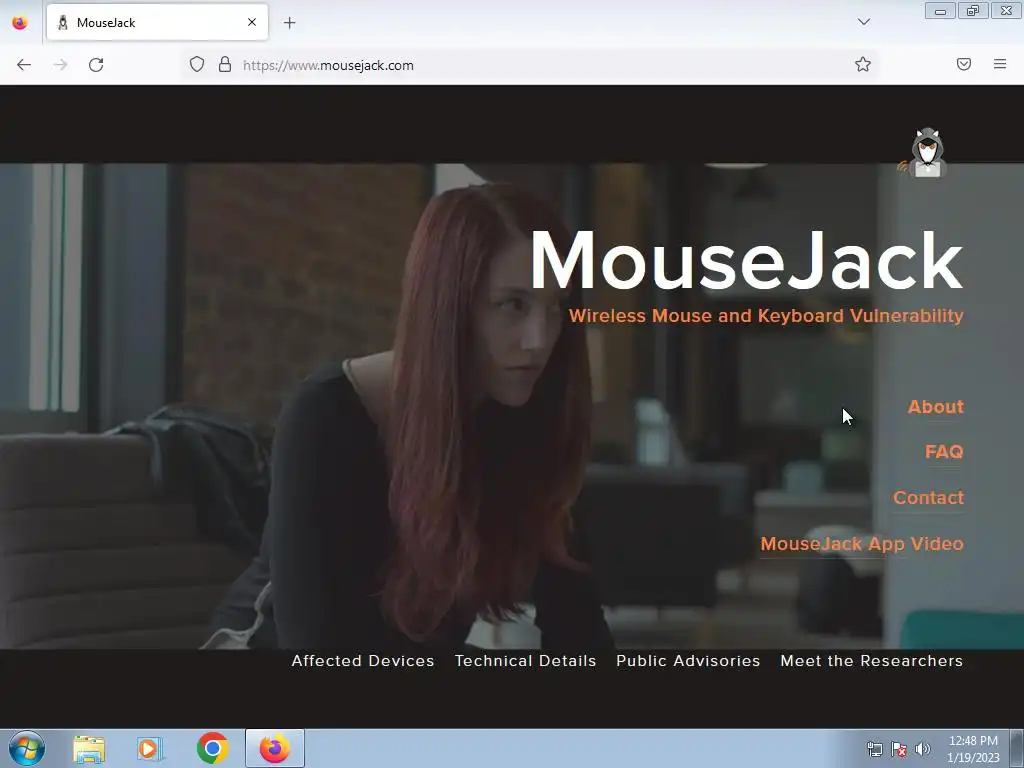Click the MouseJack main heading
This screenshot has height=768, width=1024.
746,261
